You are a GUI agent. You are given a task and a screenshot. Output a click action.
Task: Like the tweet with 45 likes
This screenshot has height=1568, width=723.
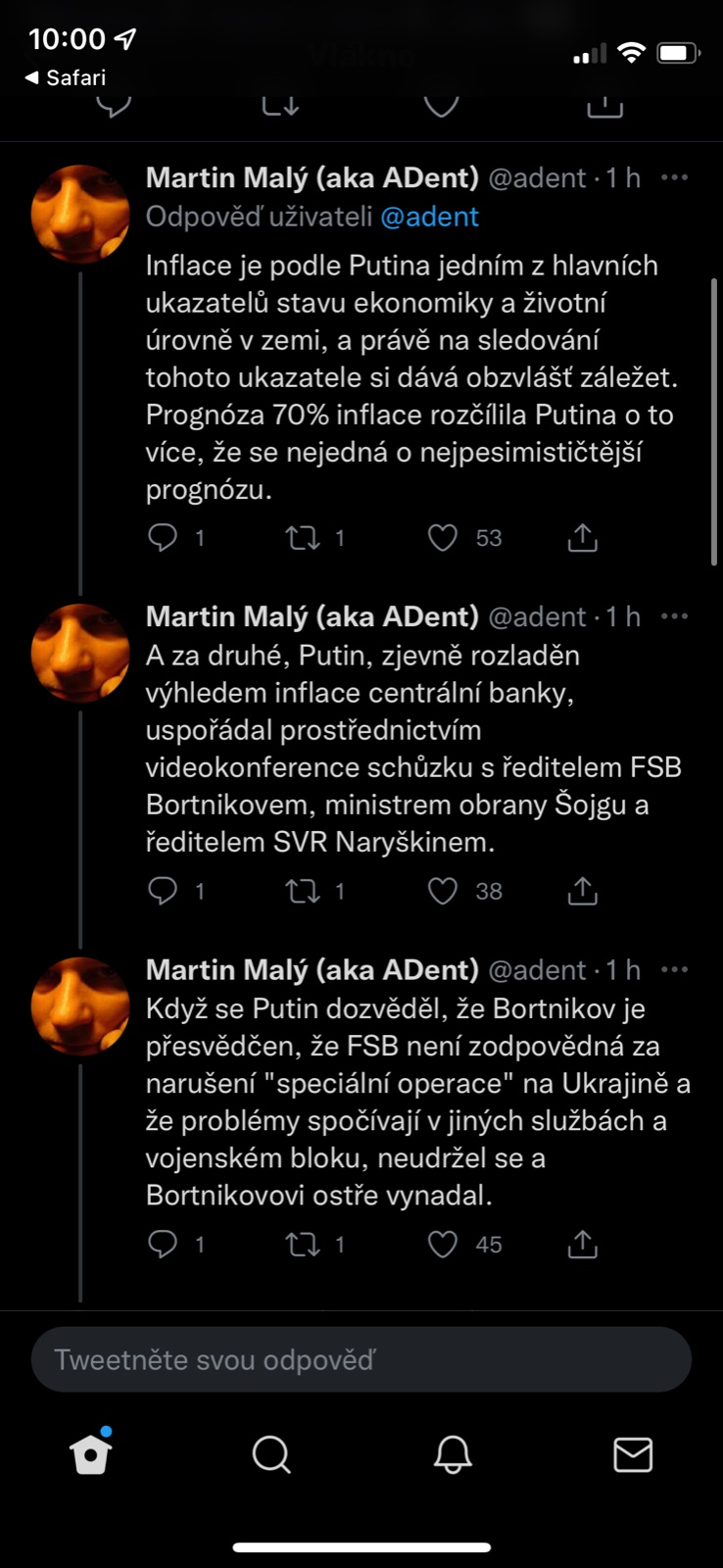coord(443,1244)
